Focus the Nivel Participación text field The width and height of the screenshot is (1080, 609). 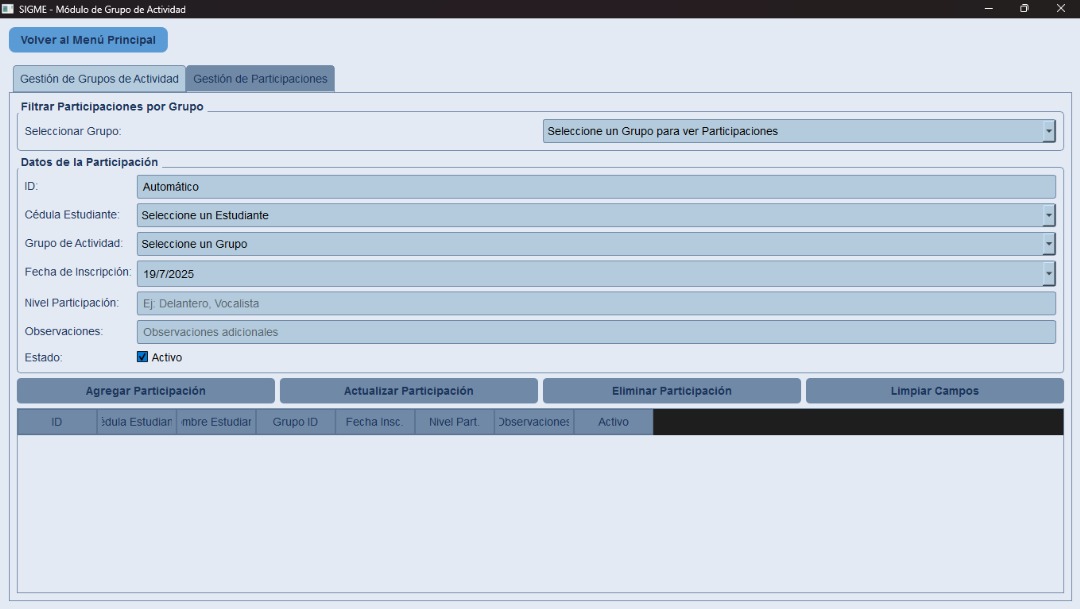click(x=595, y=303)
